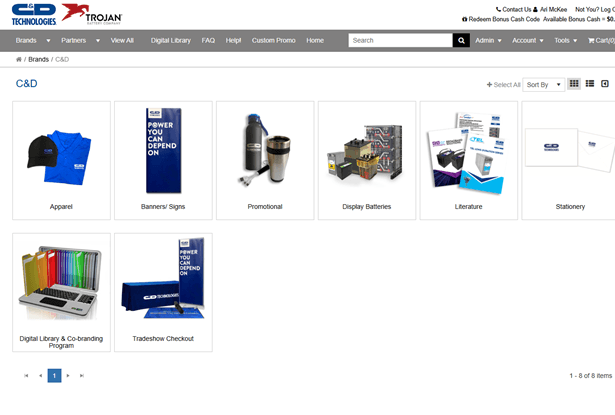Open the shopping Cart
The width and height of the screenshot is (615, 415).
(x=601, y=40)
